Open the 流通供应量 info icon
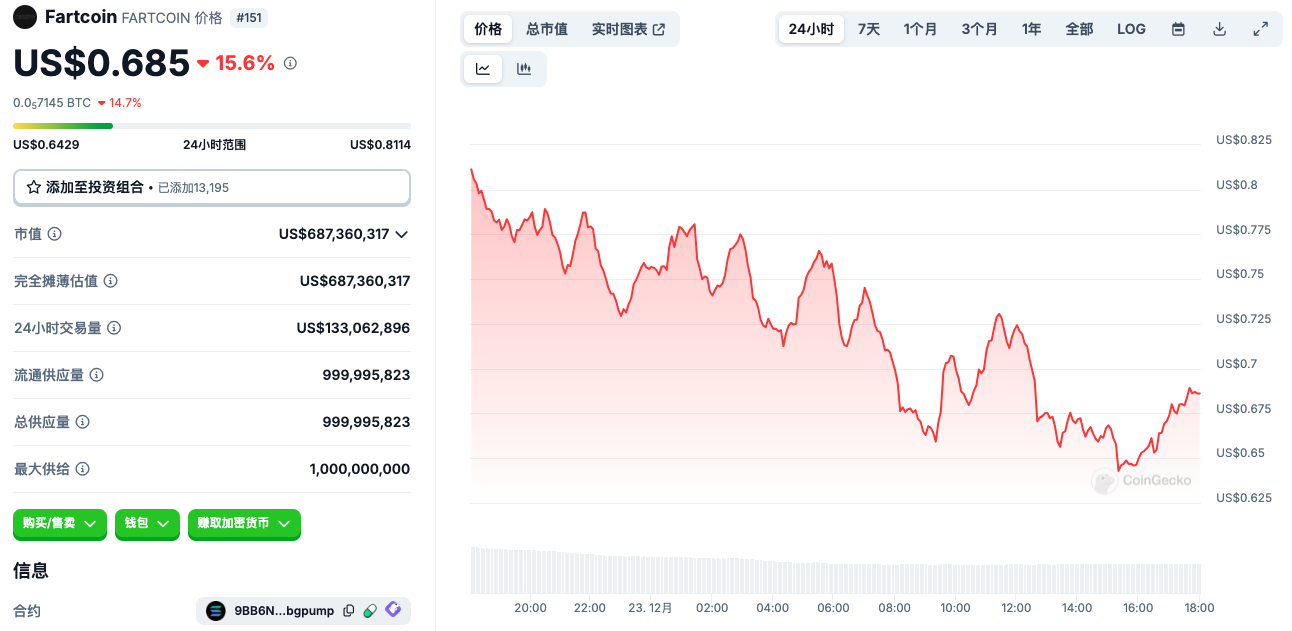 pyautogui.click(x=97, y=375)
